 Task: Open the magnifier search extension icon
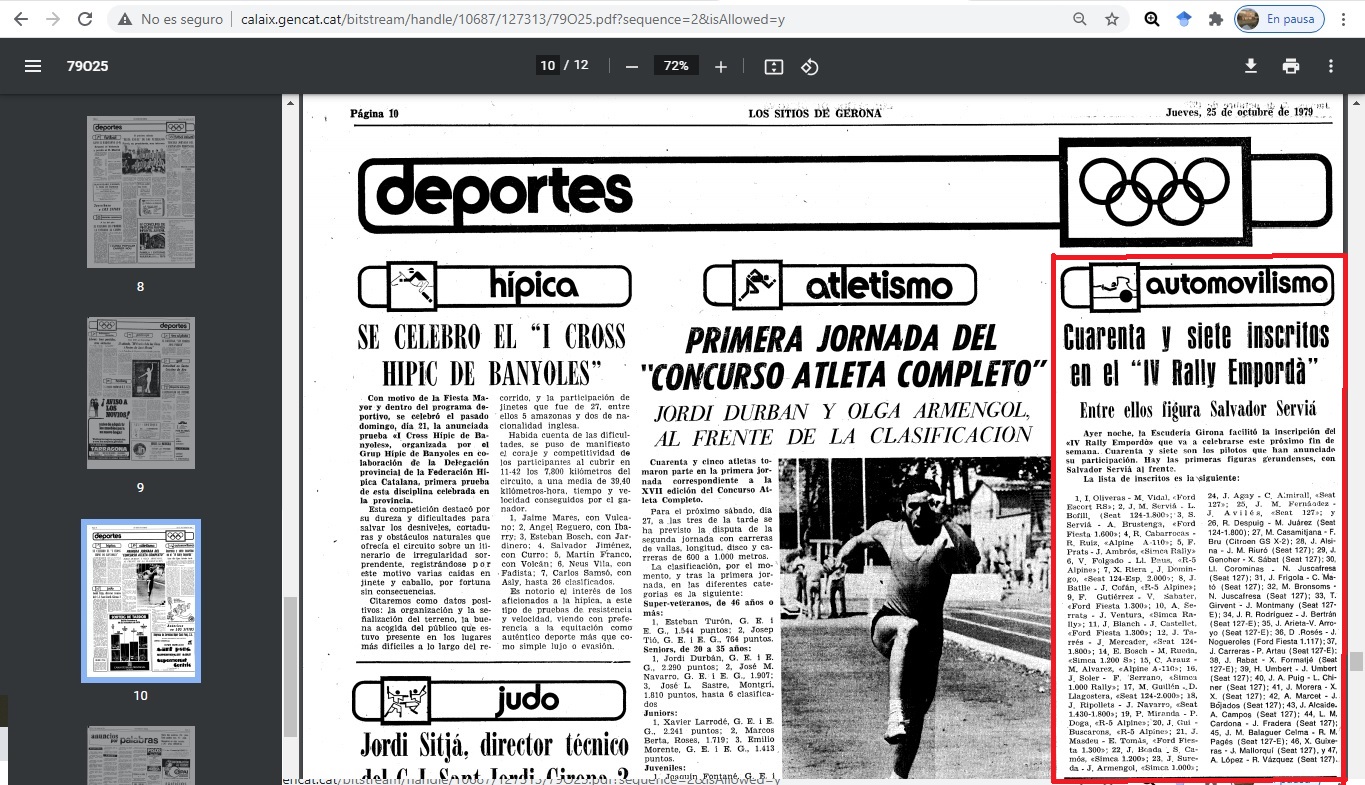tap(1152, 19)
